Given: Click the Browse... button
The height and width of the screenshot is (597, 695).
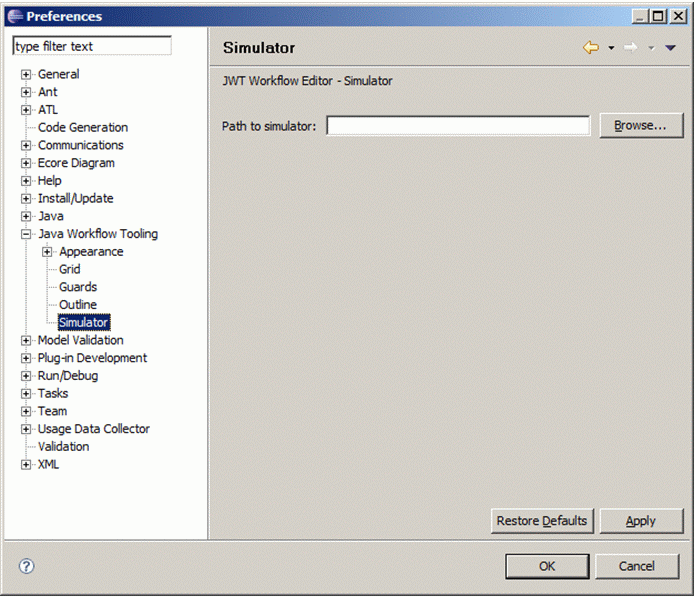Looking at the screenshot, I should (x=641, y=125).
